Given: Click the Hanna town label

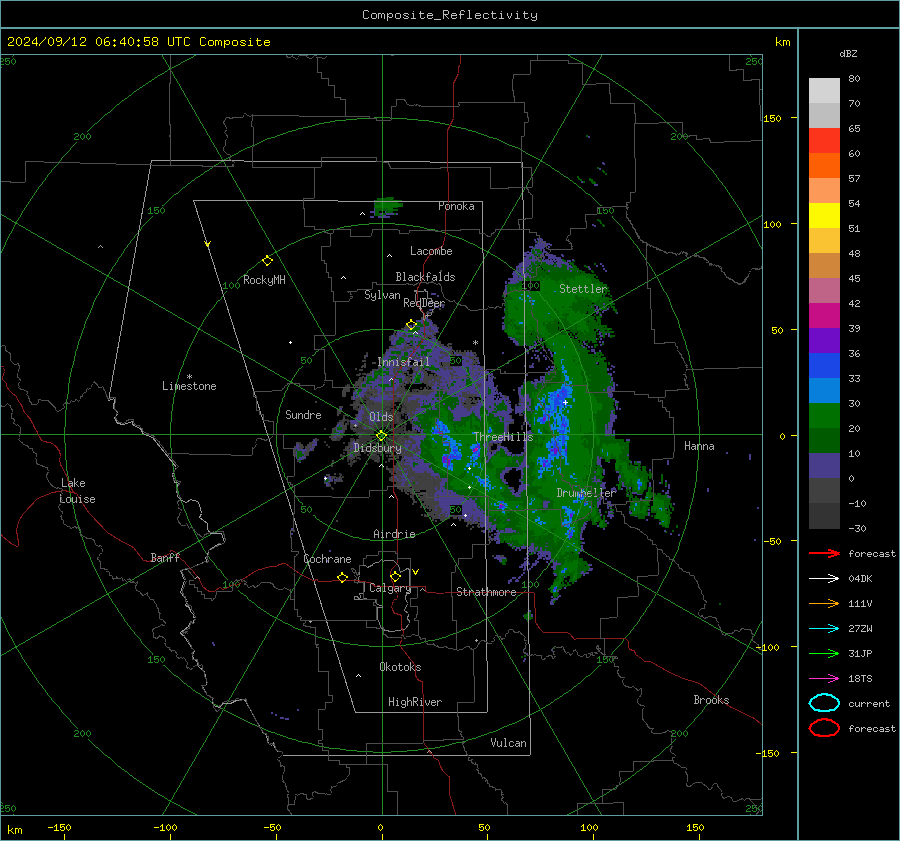Looking at the screenshot, I should (699, 446).
